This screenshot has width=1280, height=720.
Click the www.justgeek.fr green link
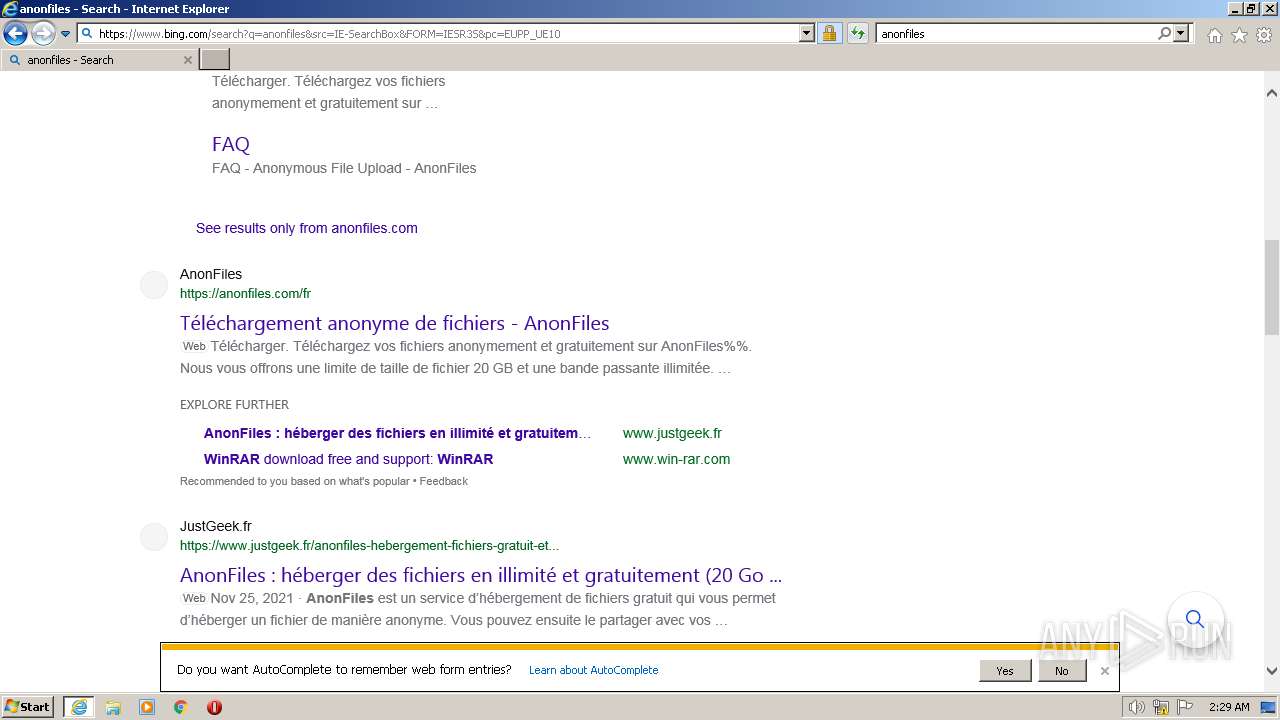(672, 433)
